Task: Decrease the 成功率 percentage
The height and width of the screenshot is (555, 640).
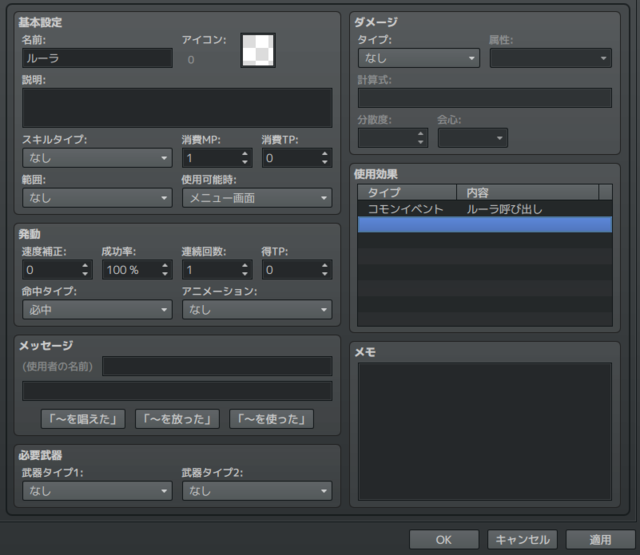Action: (x=165, y=274)
